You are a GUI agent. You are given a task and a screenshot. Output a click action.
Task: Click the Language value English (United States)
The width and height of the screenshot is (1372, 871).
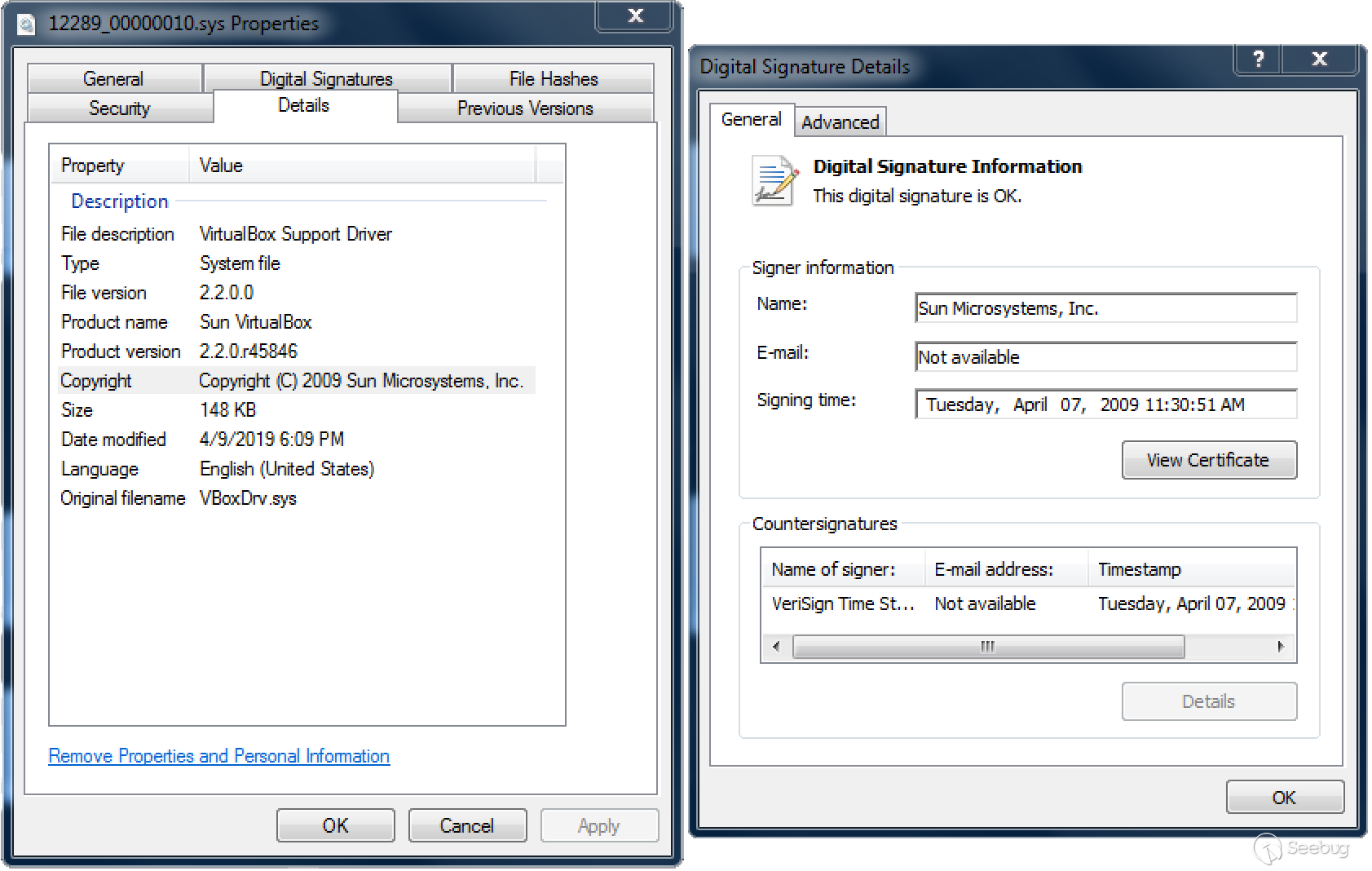287,470
